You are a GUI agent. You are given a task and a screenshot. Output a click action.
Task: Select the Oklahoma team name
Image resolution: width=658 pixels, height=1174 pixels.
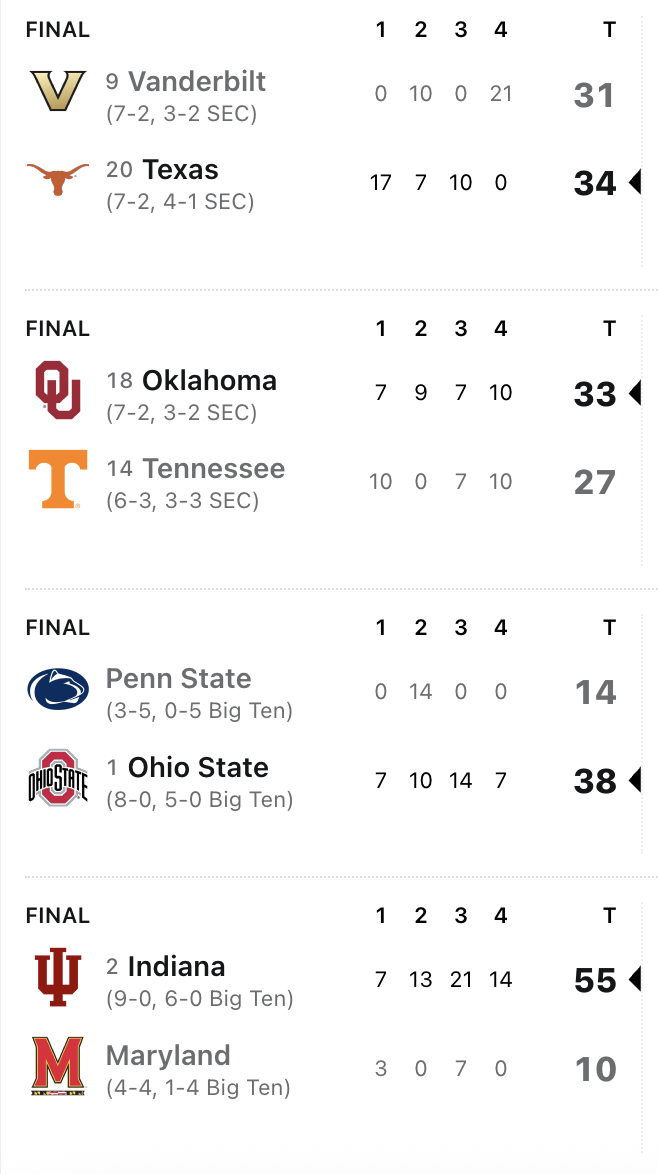click(209, 381)
